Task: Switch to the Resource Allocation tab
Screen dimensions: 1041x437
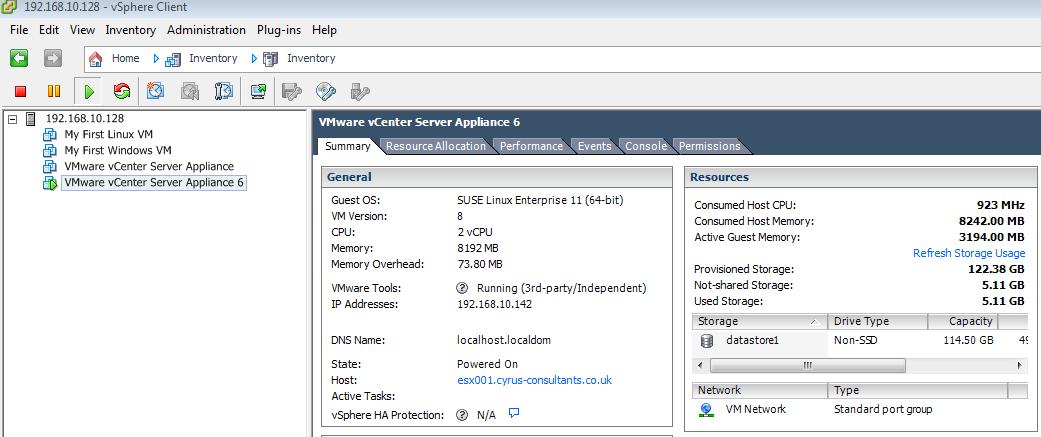Action: click(436, 146)
